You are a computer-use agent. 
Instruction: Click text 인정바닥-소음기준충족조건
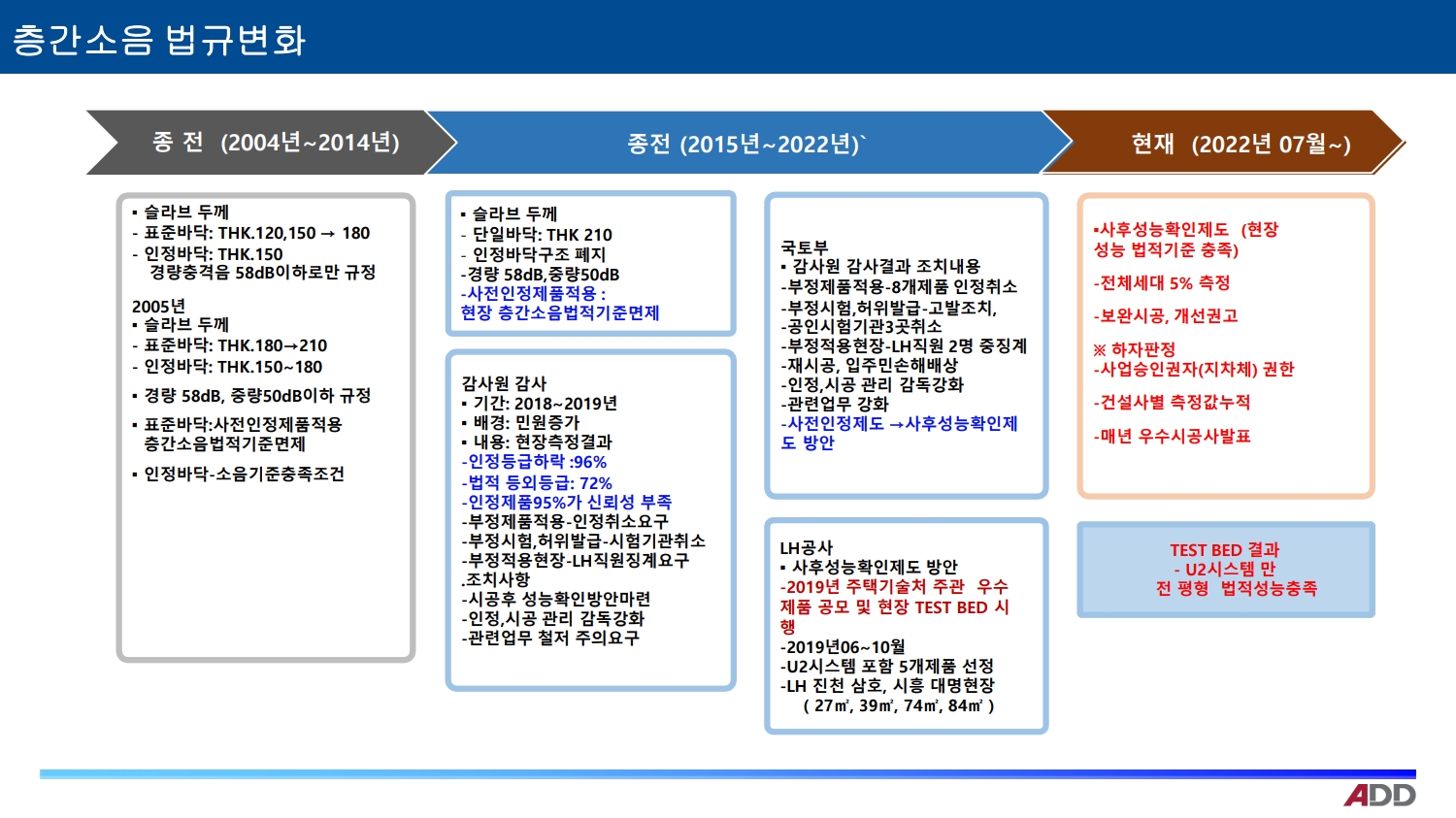(x=244, y=474)
